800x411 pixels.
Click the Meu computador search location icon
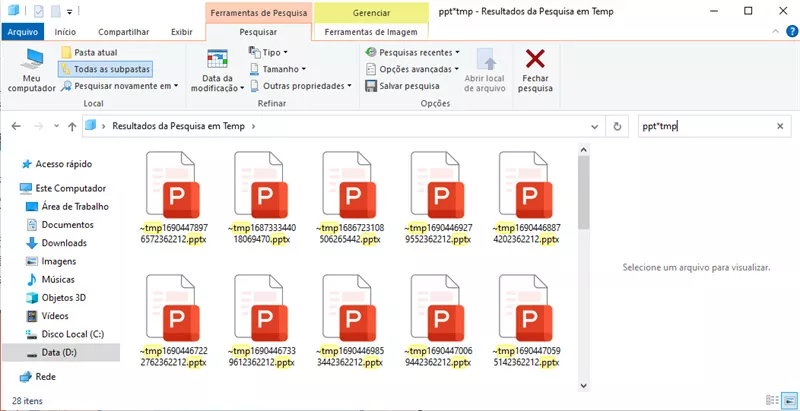[31, 70]
